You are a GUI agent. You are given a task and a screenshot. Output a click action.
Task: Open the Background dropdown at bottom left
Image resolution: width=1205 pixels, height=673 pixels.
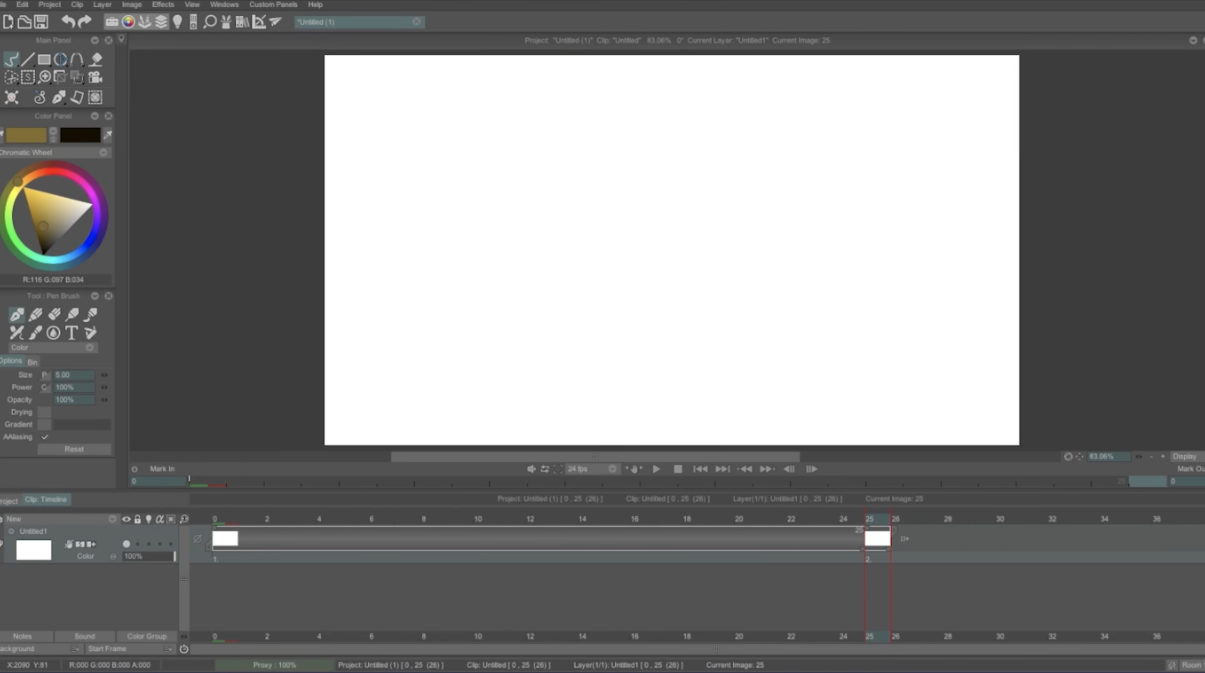40,649
